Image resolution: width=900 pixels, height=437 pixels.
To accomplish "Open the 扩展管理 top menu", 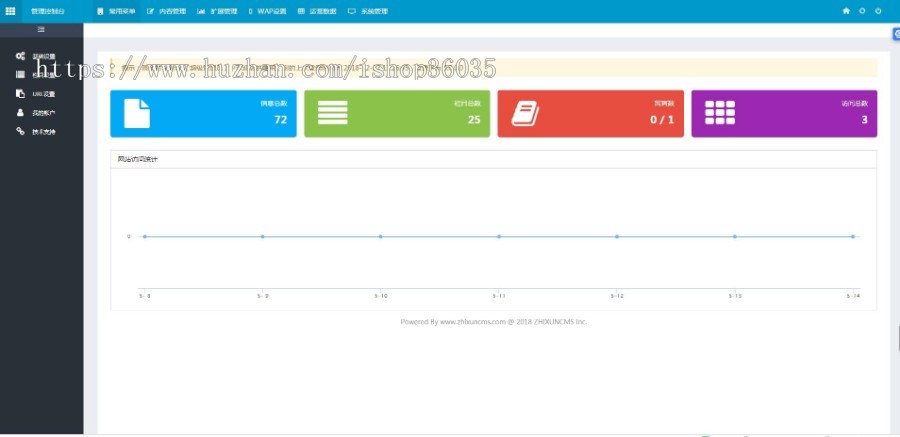I will (217, 11).
